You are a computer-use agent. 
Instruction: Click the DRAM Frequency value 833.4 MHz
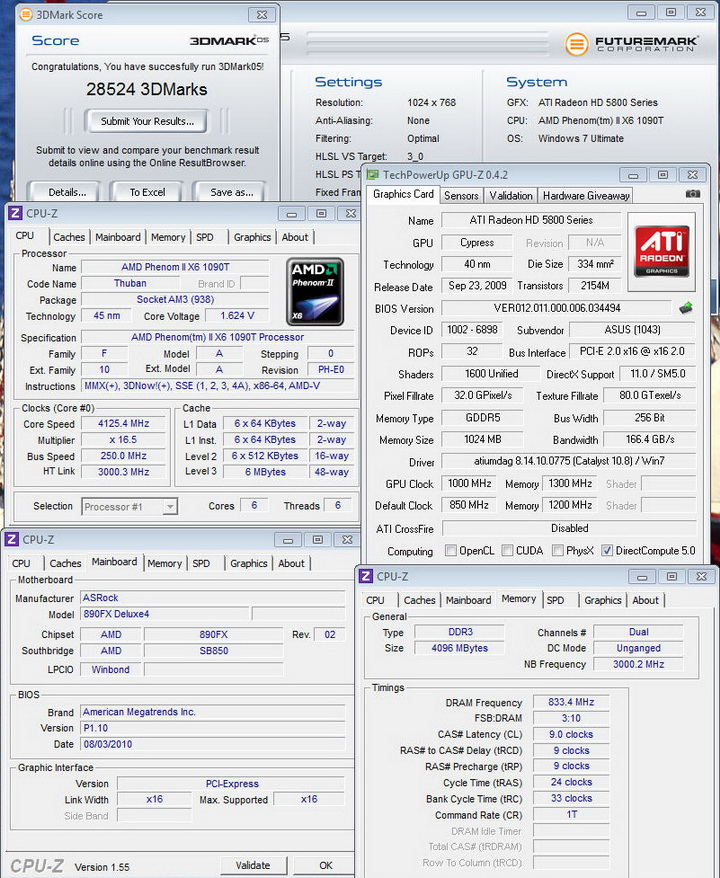[x=571, y=702]
